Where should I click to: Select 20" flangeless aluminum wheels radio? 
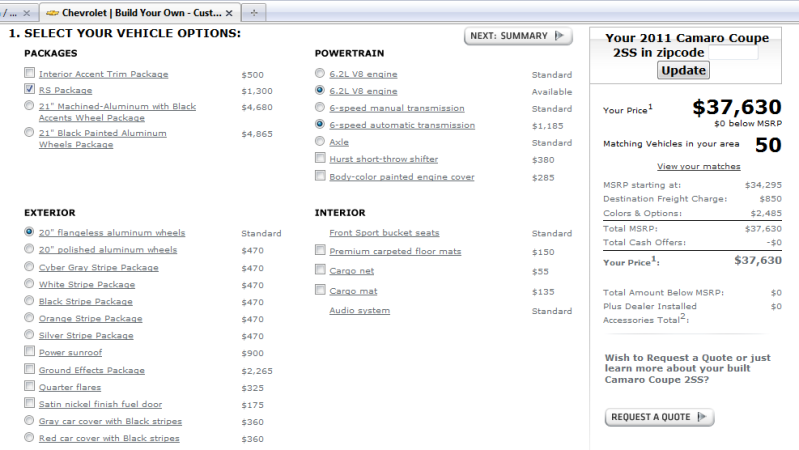point(29,232)
